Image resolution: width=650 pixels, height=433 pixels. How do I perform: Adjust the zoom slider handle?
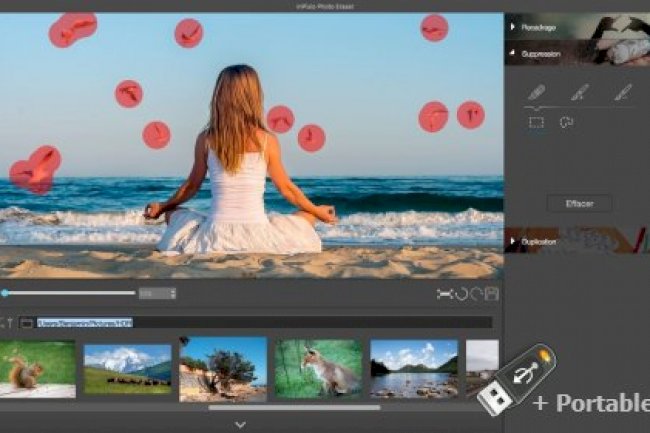point(6,293)
